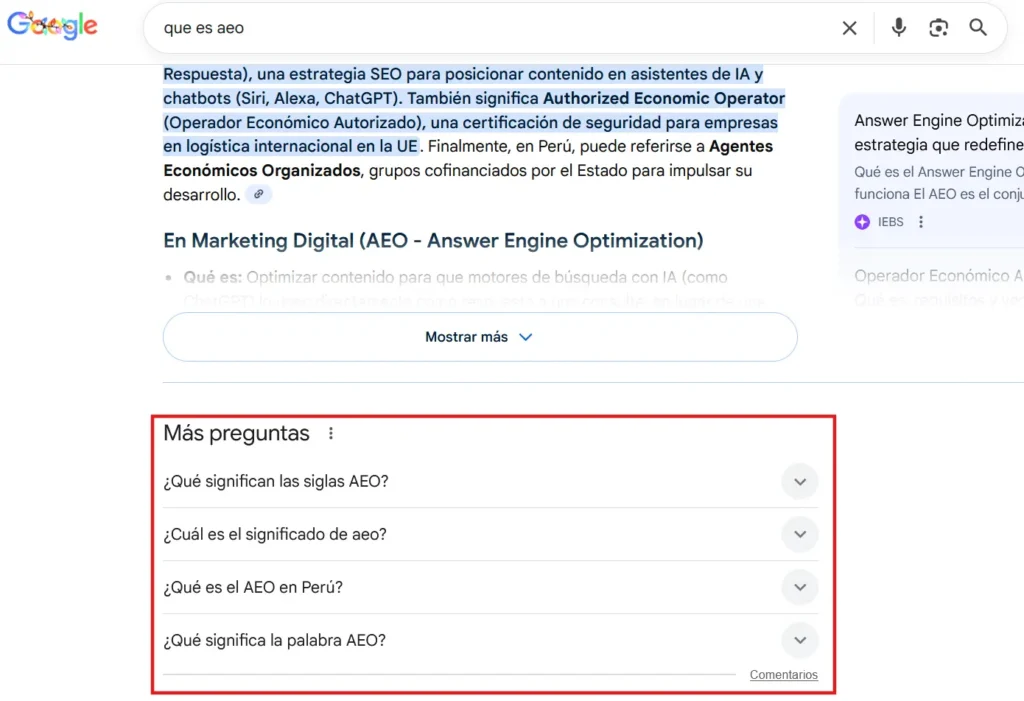Click heading "En Marketing Digital (AEO - Answer Engine Optimization)"

tap(433, 240)
